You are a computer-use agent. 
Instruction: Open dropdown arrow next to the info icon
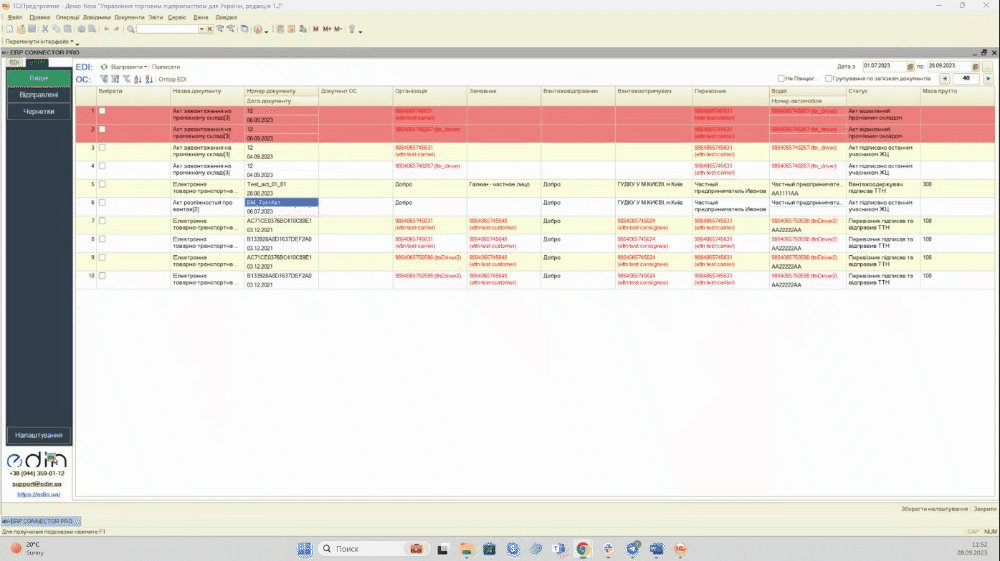(x=267, y=30)
